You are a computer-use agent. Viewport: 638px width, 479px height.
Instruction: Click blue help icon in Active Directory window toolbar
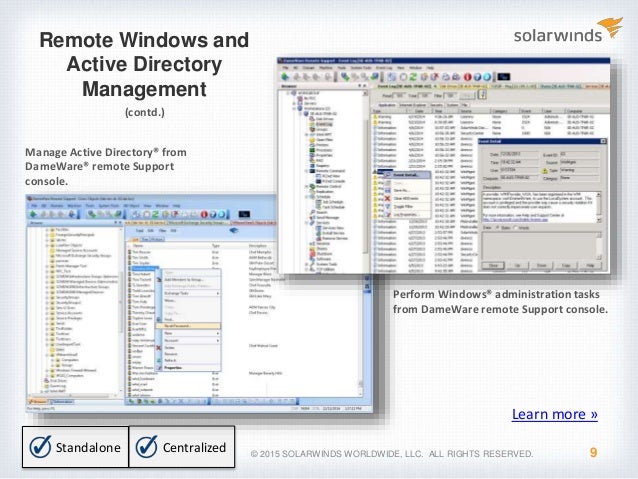(213, 214)
